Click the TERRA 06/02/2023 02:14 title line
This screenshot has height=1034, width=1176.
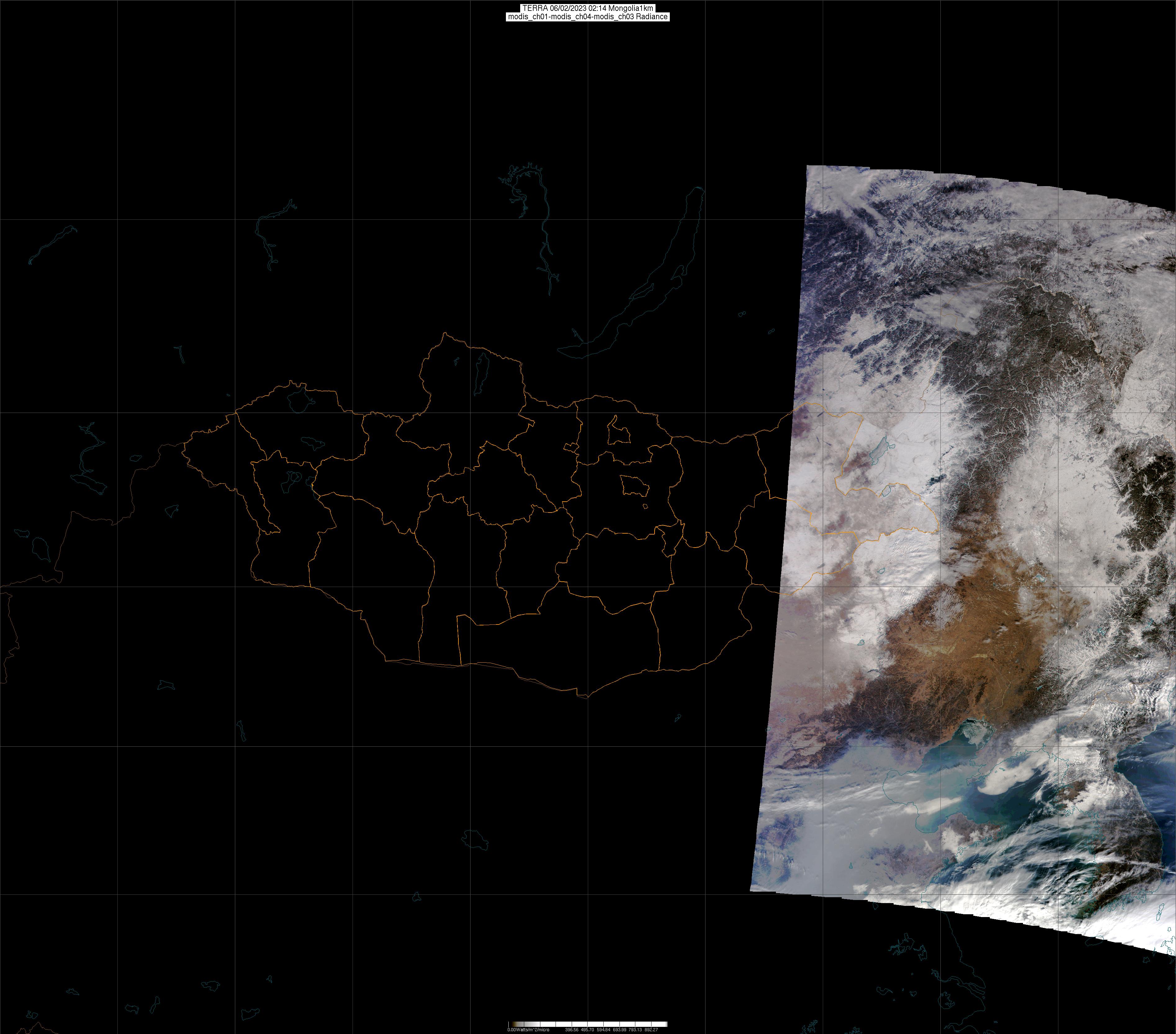(x=588, y=8)
